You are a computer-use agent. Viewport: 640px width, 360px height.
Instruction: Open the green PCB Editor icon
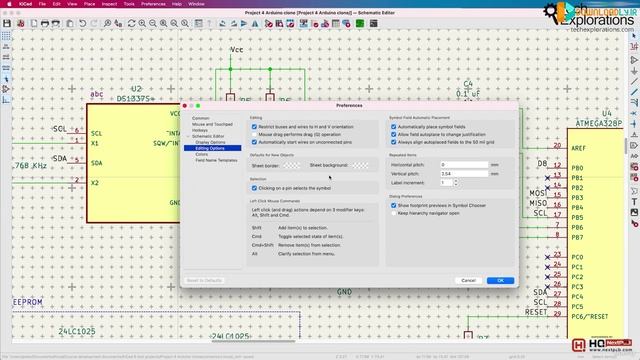[x=360, y=24]
